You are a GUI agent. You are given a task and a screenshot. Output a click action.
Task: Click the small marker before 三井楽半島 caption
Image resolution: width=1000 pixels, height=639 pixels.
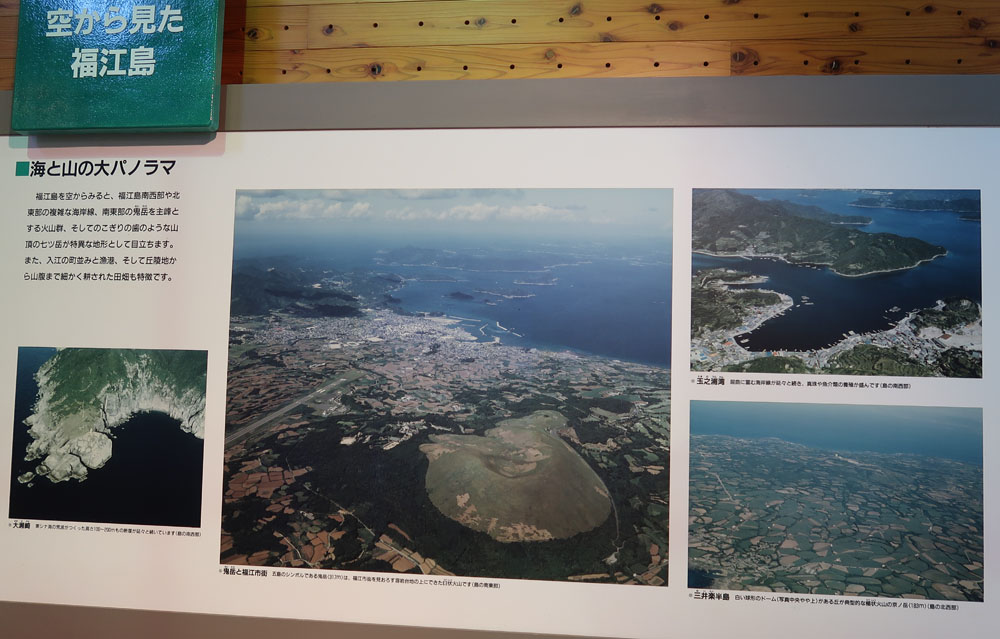point(692,595)
